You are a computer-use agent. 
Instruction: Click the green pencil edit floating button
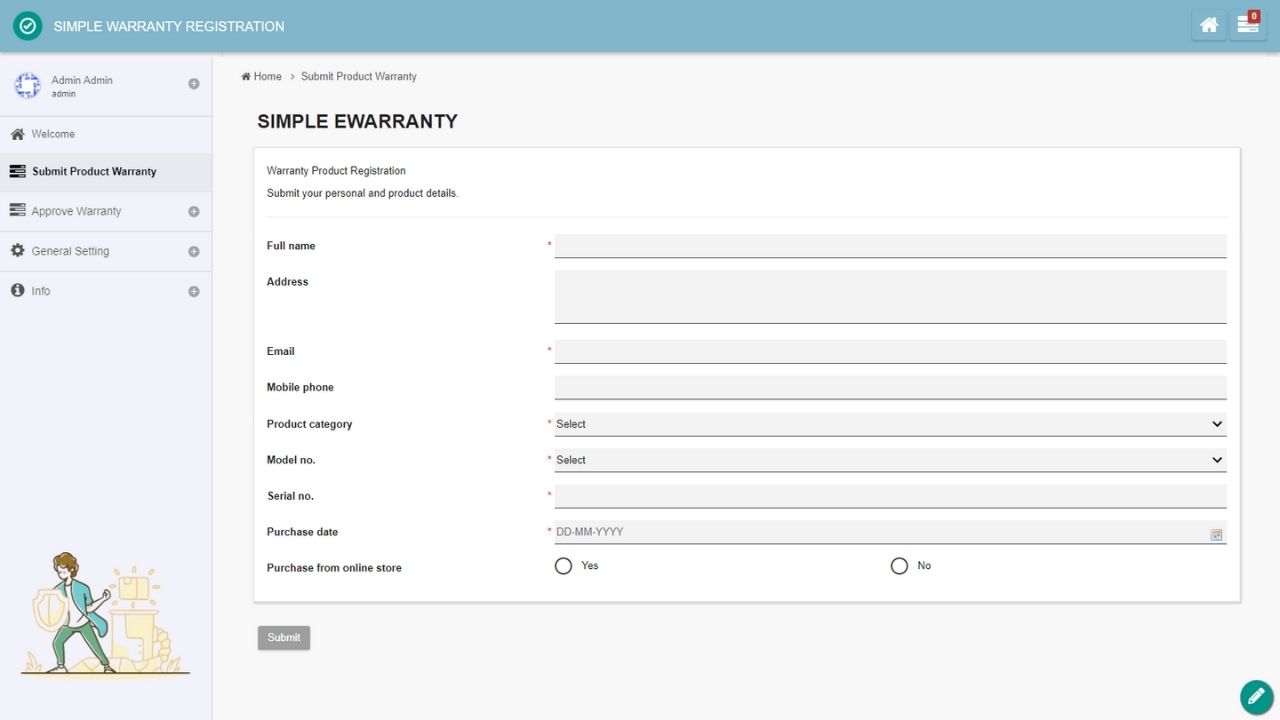click(x=1256, y=696)
